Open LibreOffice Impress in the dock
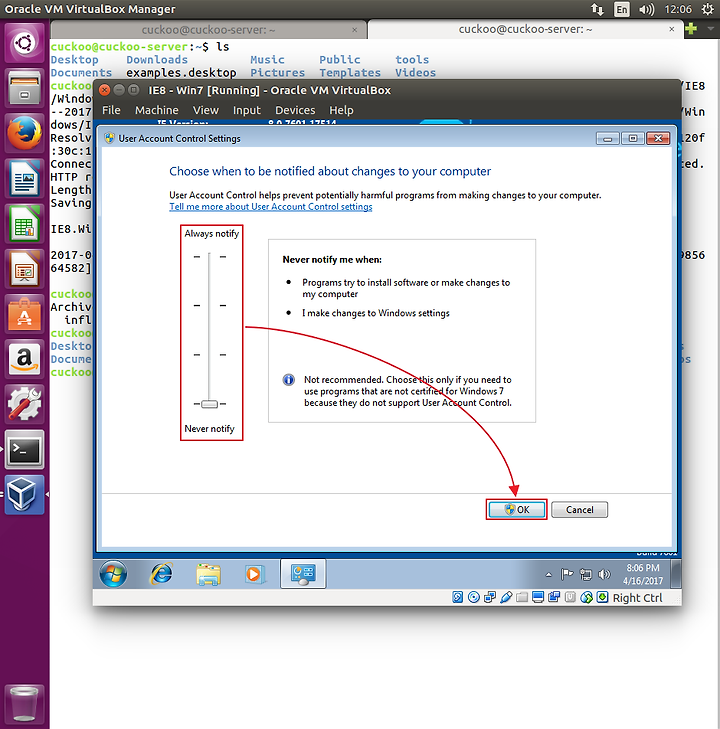Screen dimensions: 720x729 point(24,269)
